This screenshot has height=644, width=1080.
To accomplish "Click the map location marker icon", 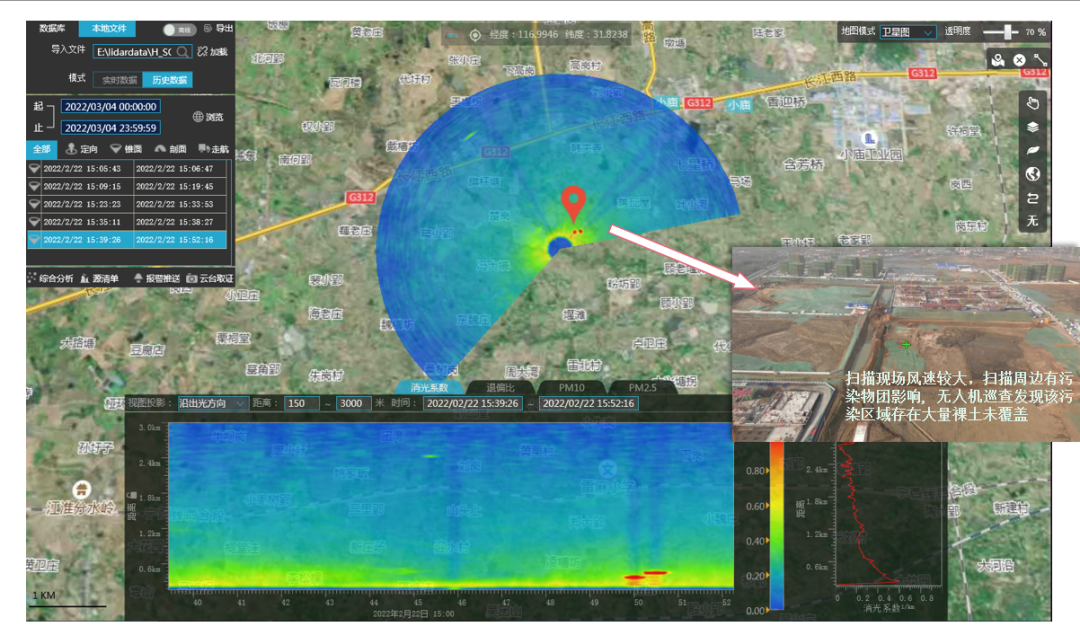I will point(997,60).
